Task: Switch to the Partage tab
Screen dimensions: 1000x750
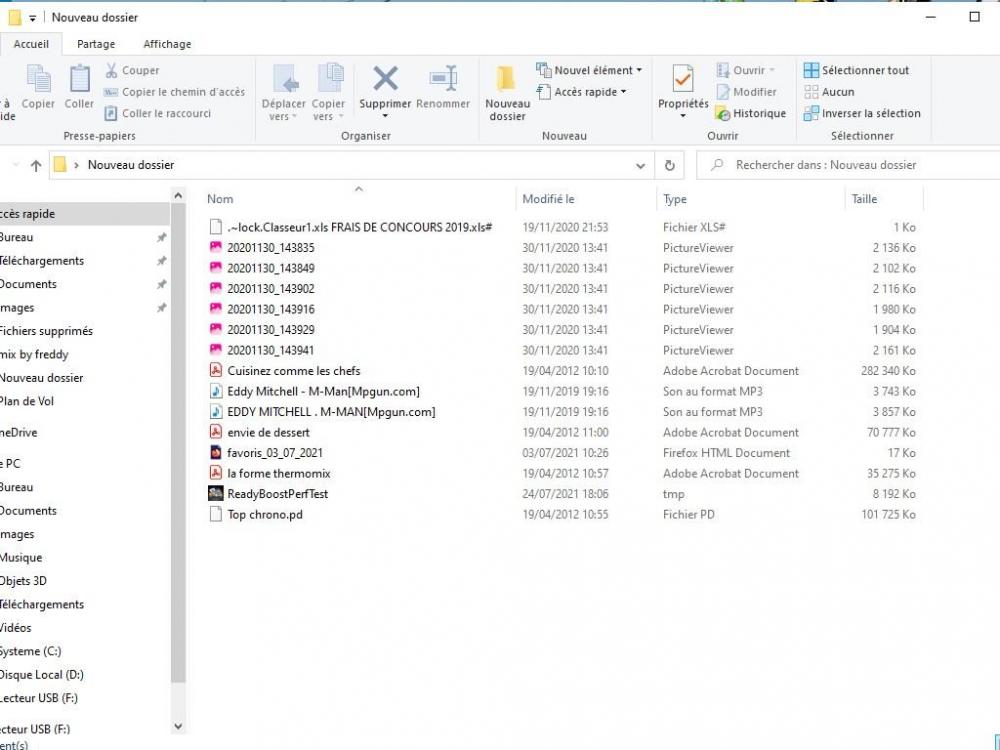Action: 96,44
